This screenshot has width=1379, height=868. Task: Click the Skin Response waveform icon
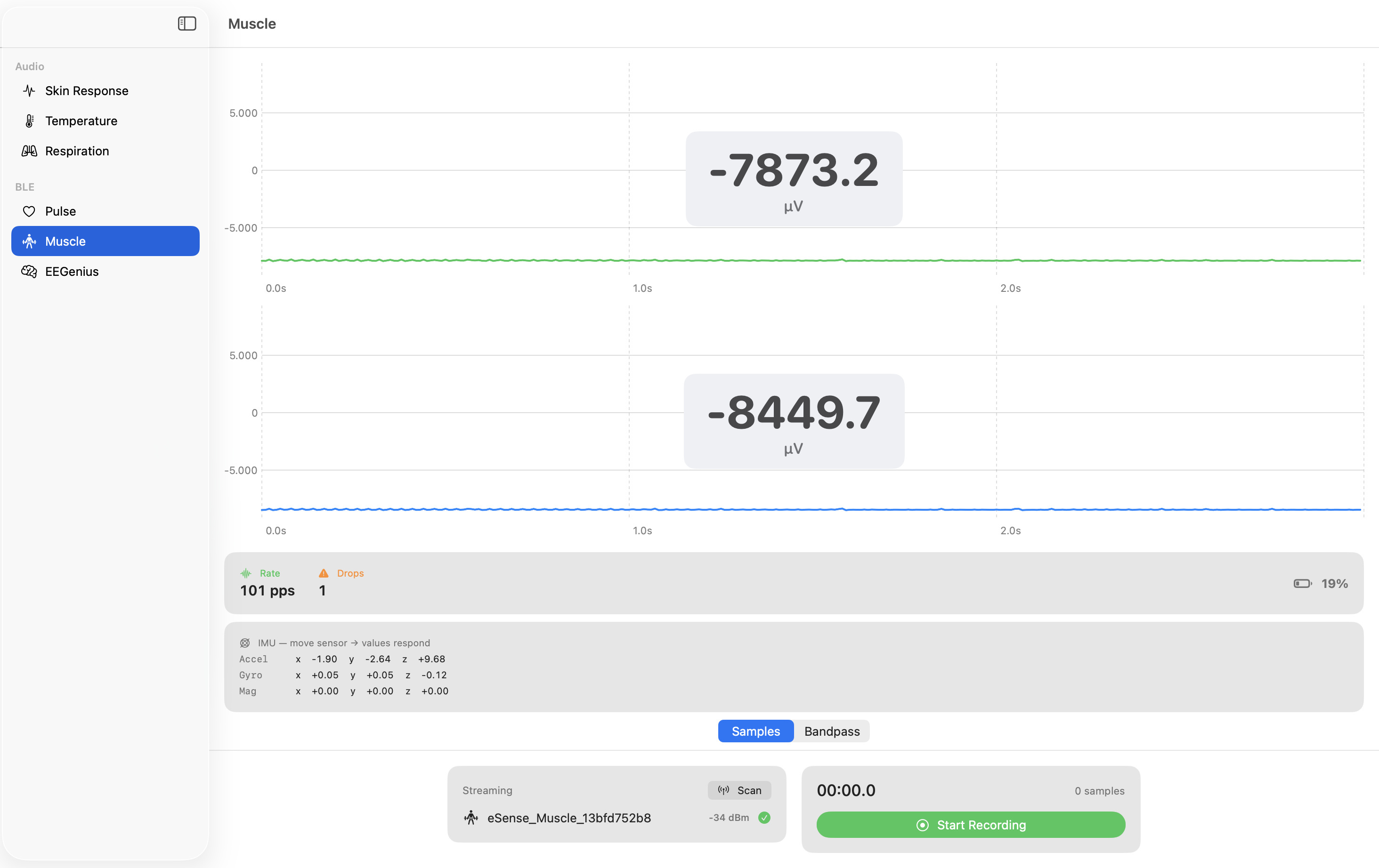[29, 90]
